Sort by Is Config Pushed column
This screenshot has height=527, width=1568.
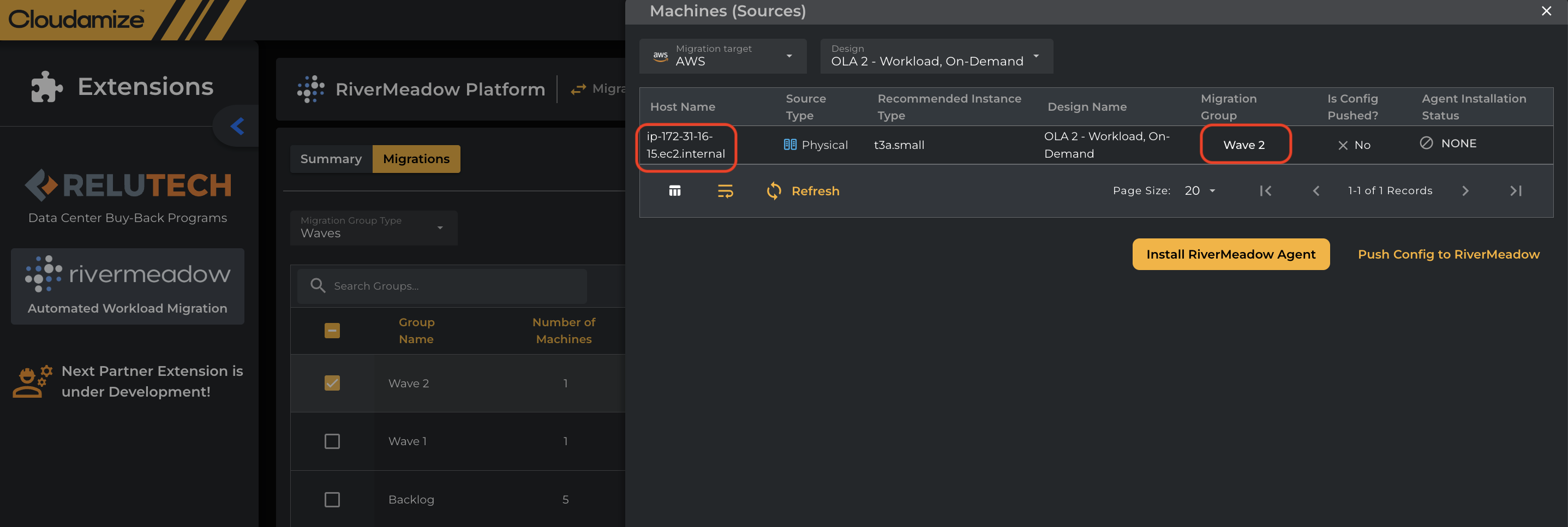[x=1352, y=107]
